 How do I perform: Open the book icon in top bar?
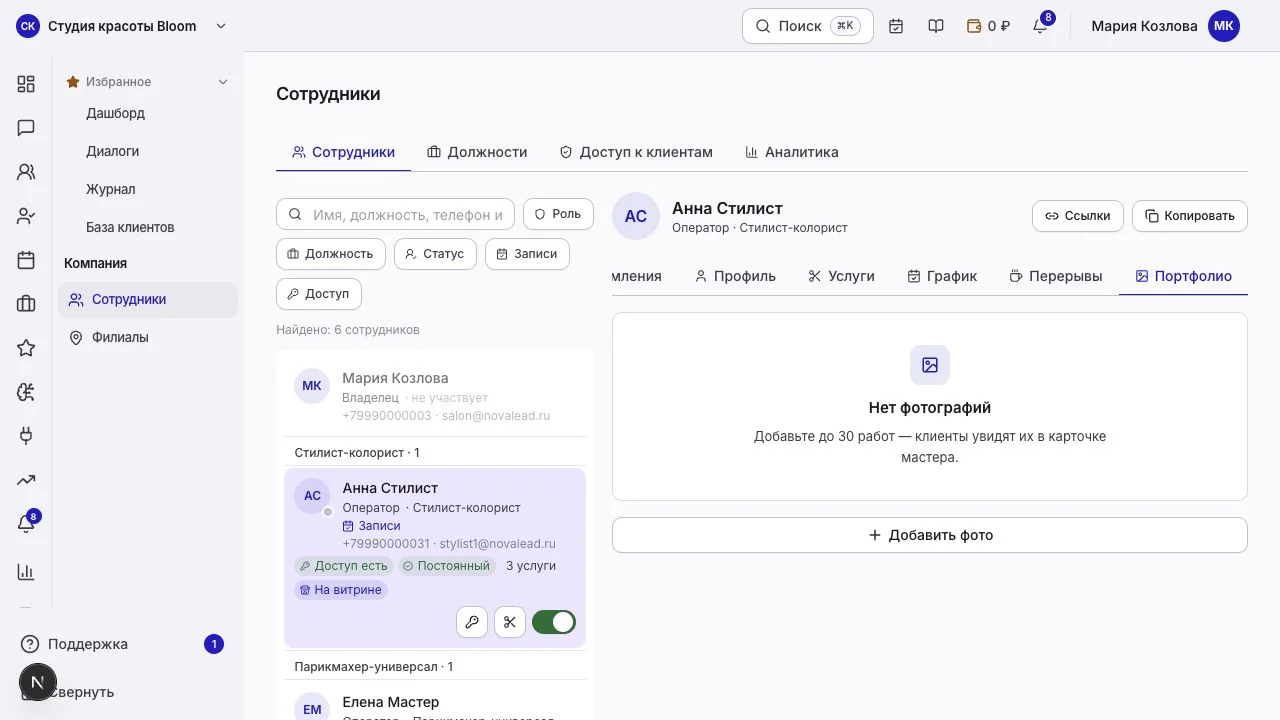pyautogui.click(x=936, y=26)
